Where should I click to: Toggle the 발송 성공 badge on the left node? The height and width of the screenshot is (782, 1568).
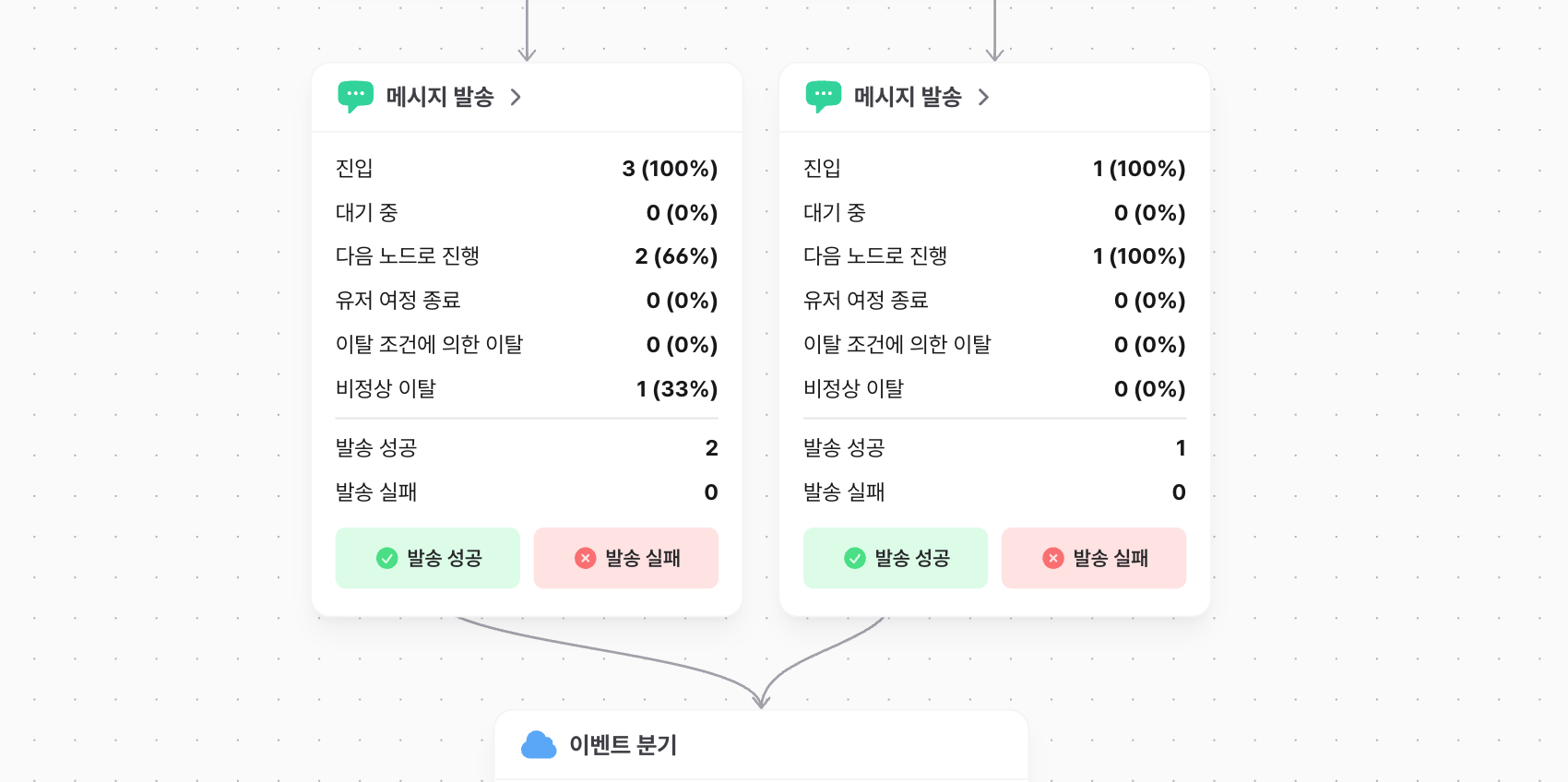point(427,558)
